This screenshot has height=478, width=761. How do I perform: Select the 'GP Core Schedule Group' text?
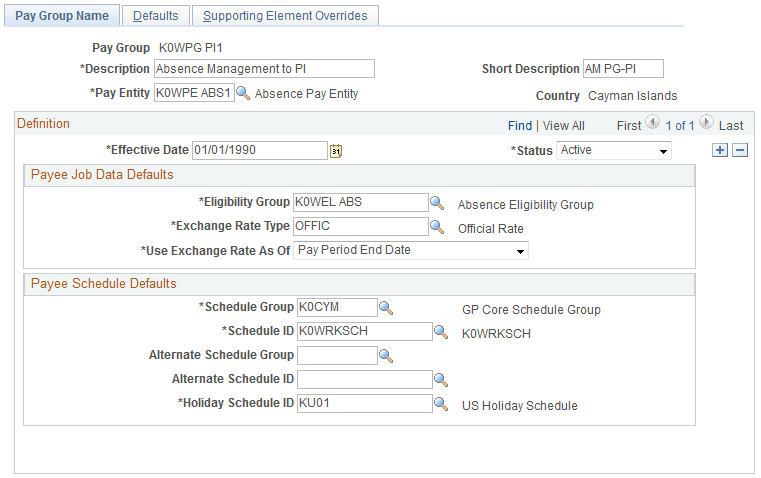click(531, 310)
